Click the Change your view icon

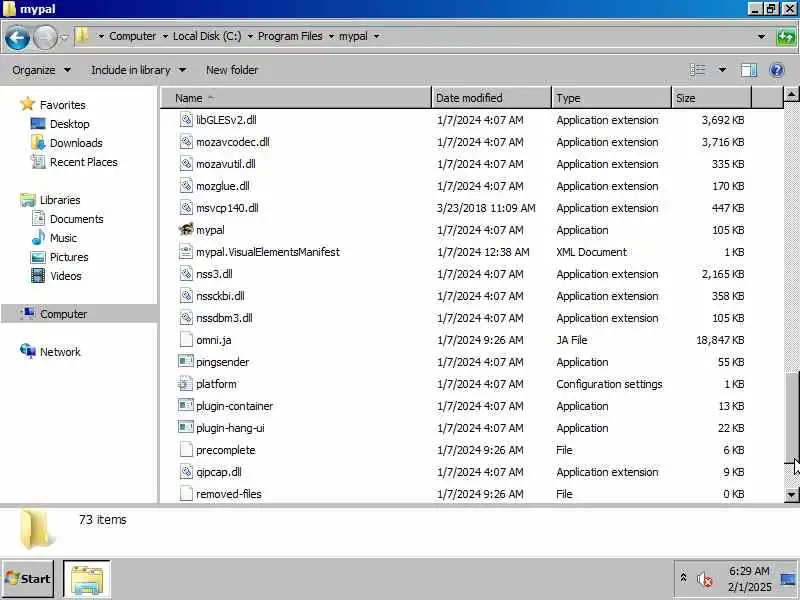pos(697,70)
